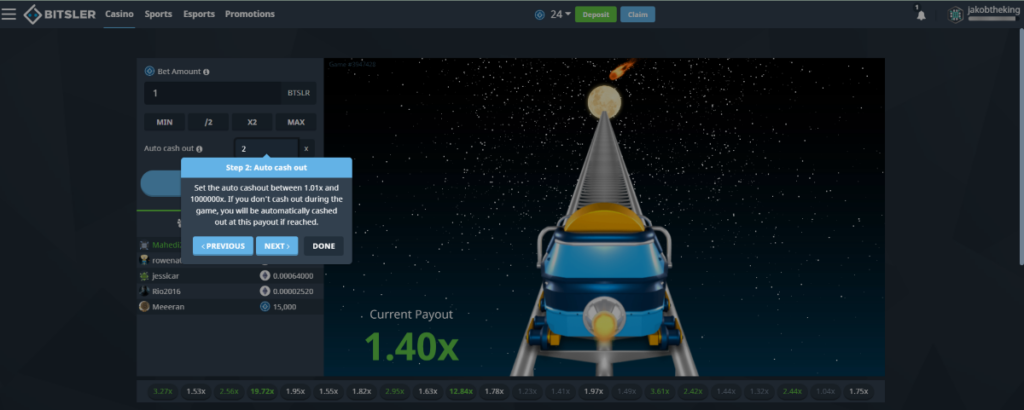Click the 12.84x history chip
The width and height of the screenshot is (1024, 410).
[461, 392]
